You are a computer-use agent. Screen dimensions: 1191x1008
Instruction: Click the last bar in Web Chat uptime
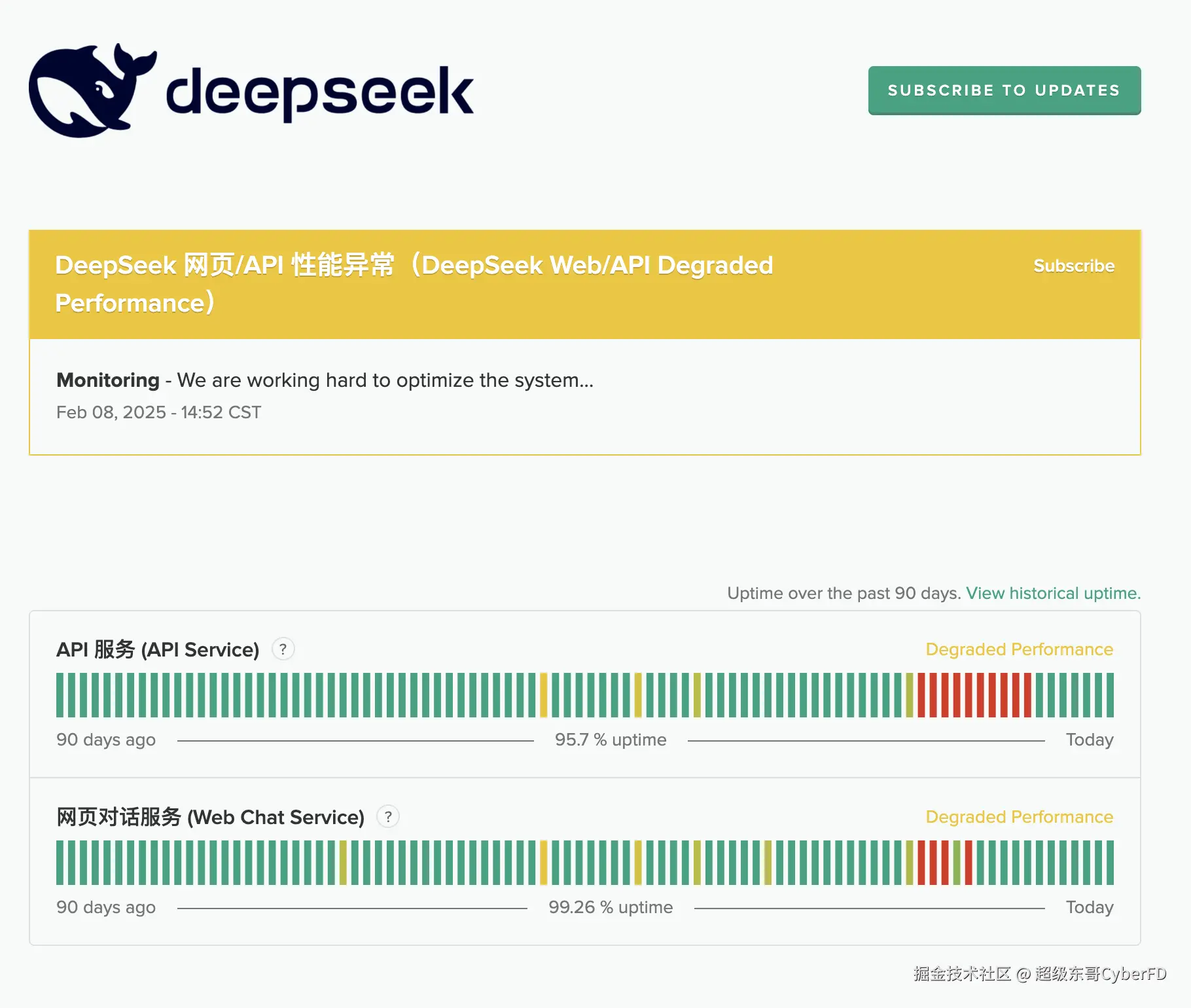point(1110,863)
